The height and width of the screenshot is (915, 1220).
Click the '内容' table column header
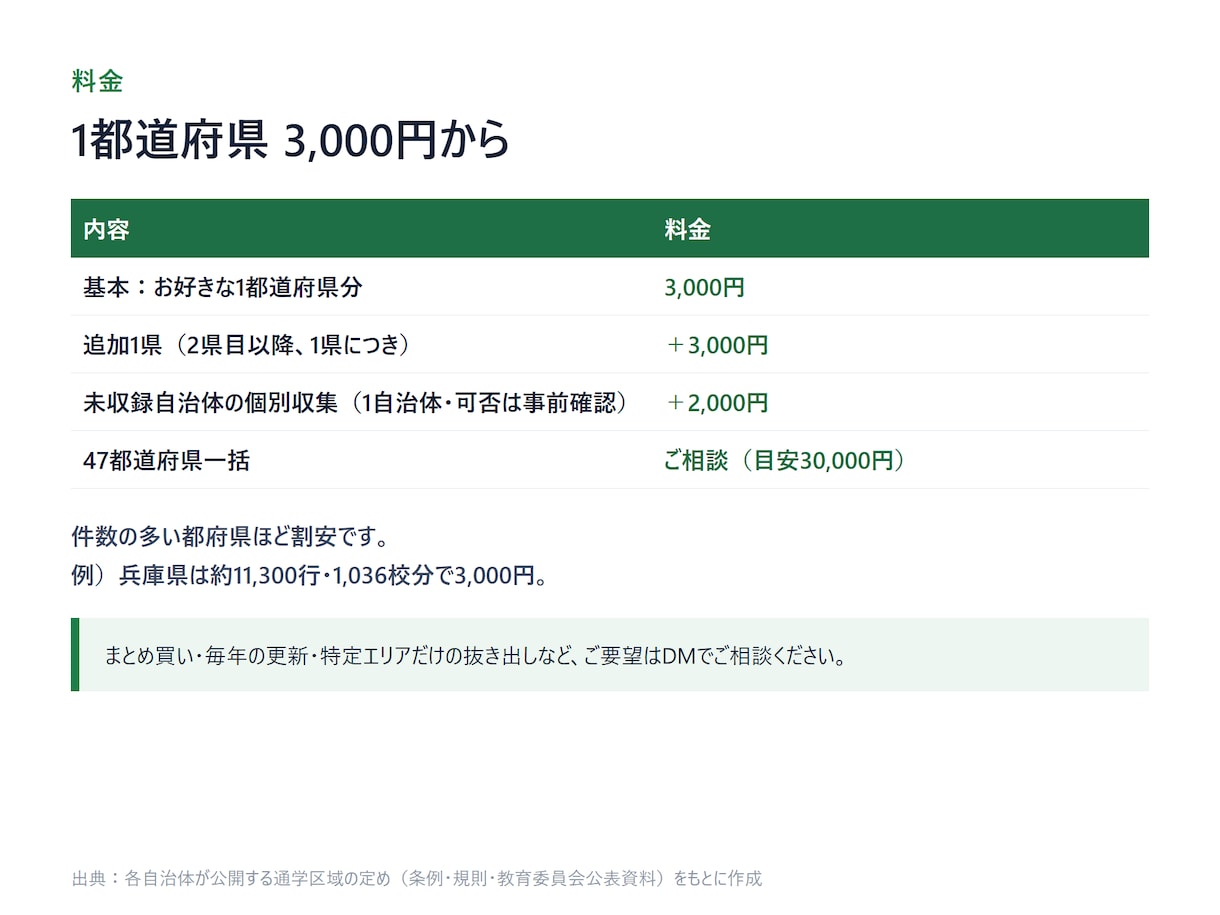106,229
